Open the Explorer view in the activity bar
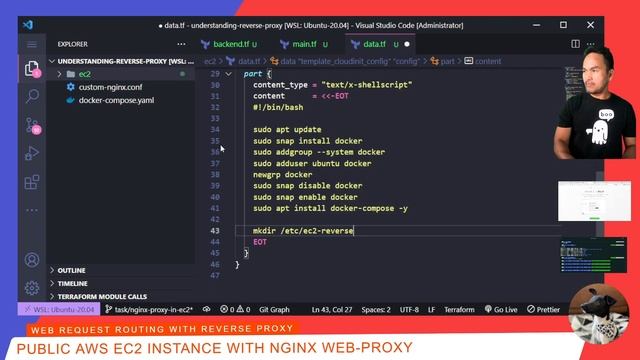The height and width of the screenshot is (360, 640). tap(32, 69)
